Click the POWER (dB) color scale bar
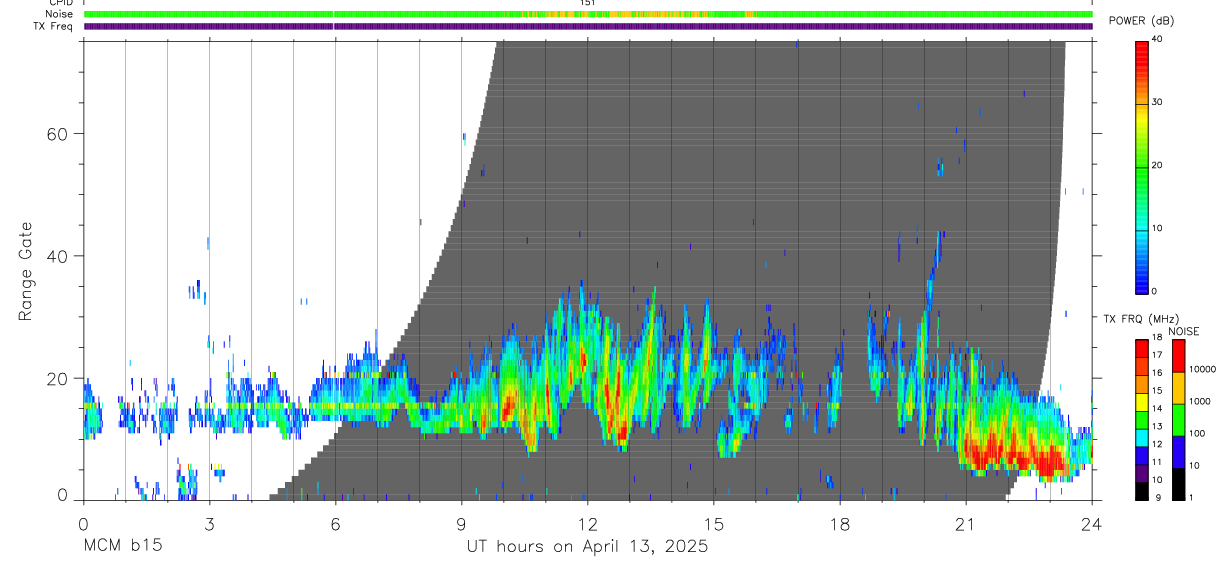This screenshot has width=1228, height=567. coord(1141,166)
